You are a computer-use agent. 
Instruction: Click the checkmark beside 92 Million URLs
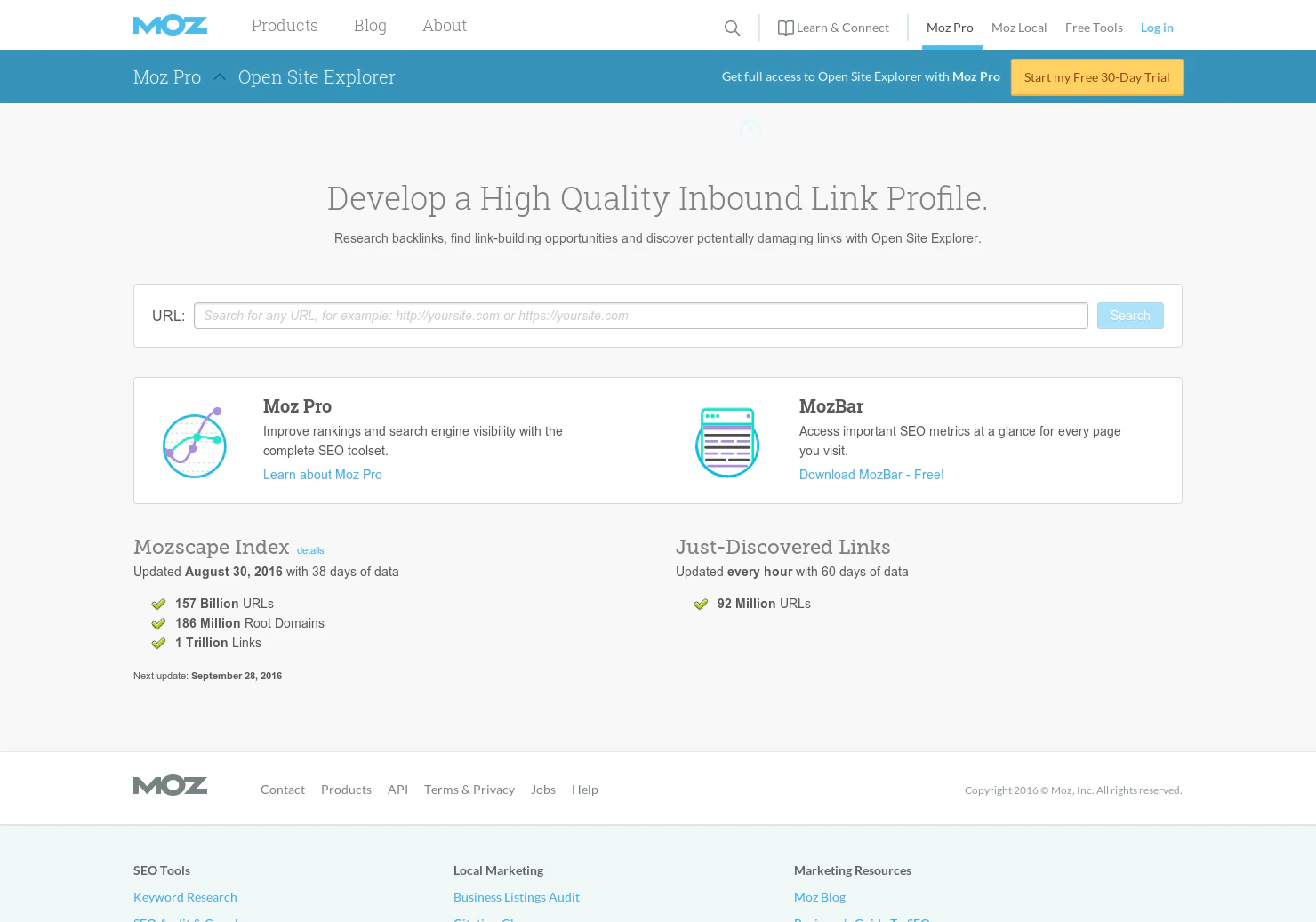pos(701,605)
